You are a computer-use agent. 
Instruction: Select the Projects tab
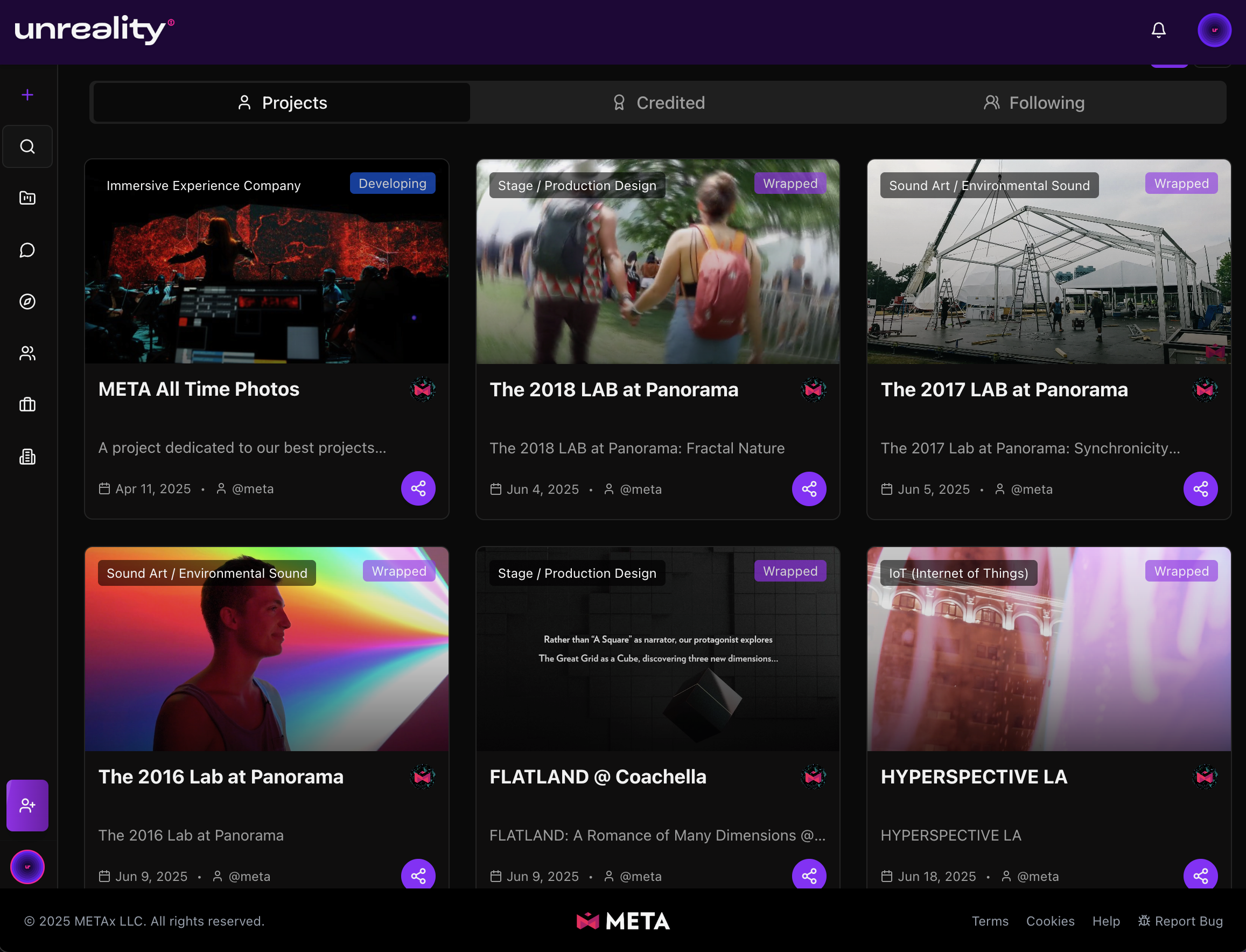tap(282, 102)
